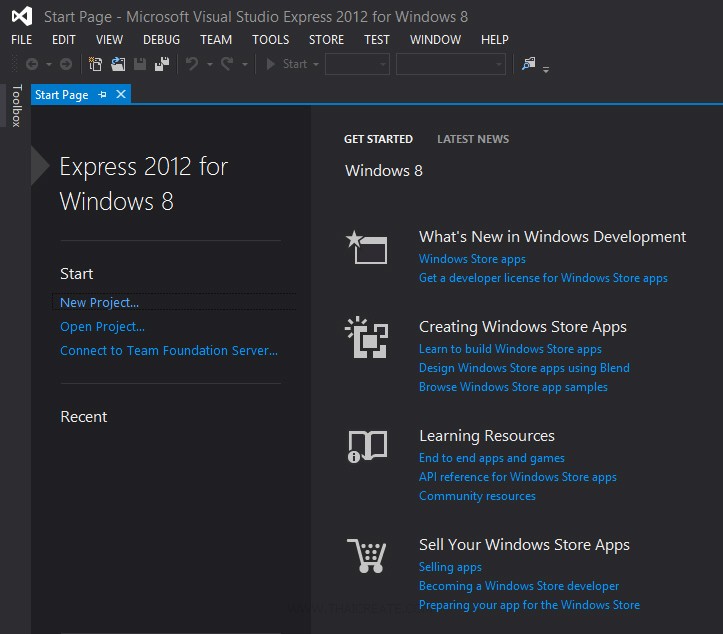Close the Start Page tab

point(121,94)
